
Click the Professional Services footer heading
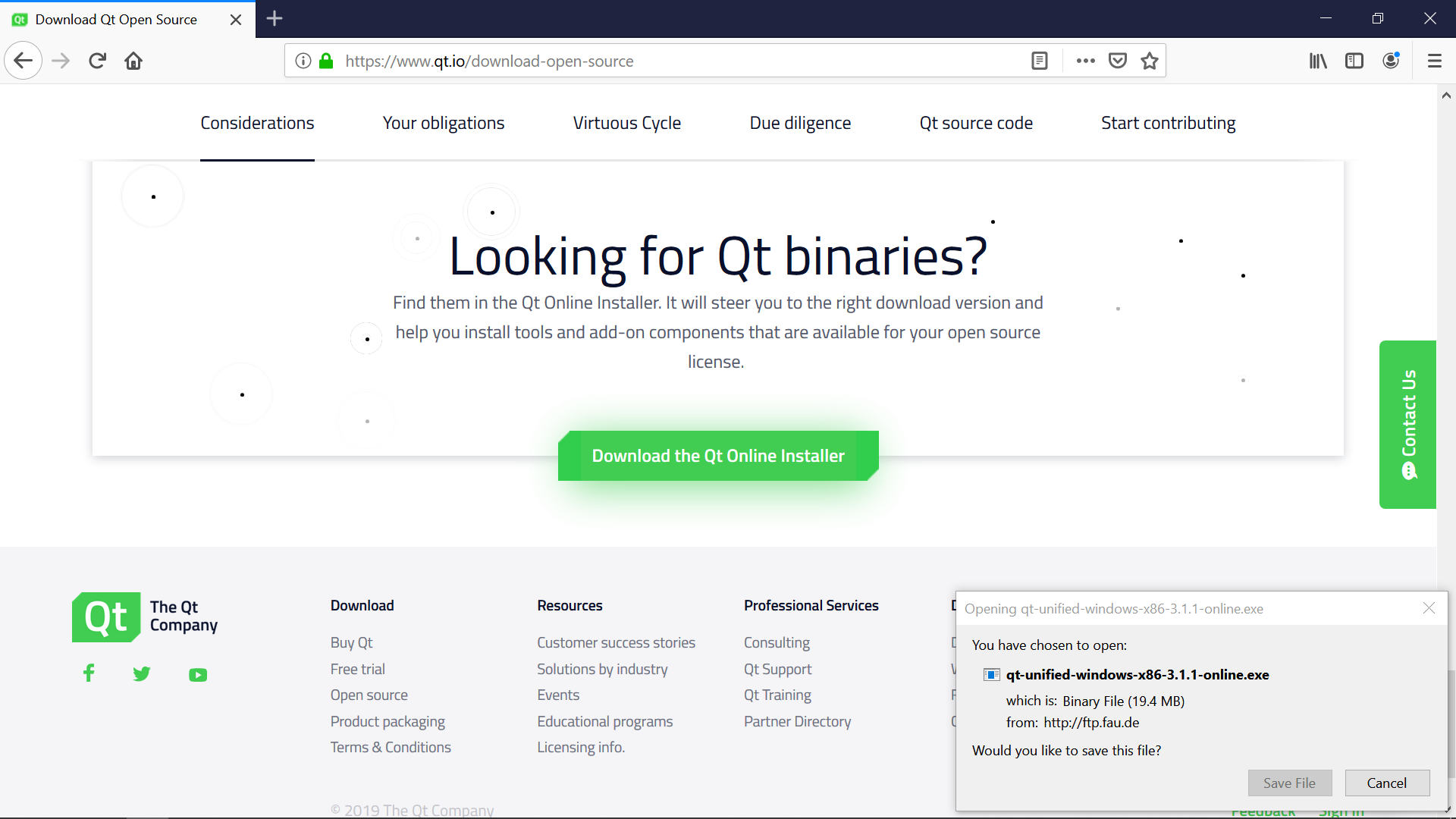pyautogui.click(x=811, y=605)
